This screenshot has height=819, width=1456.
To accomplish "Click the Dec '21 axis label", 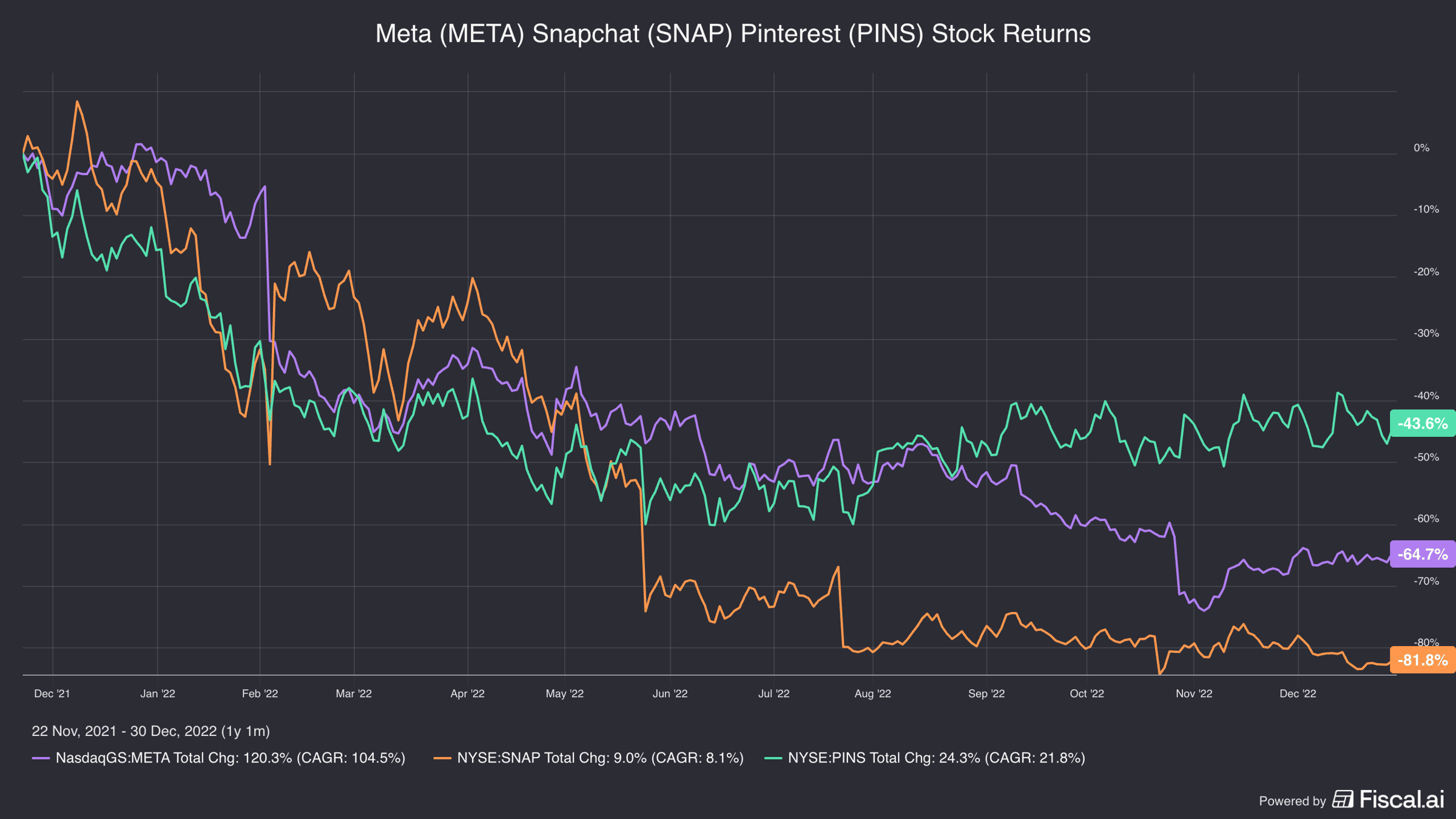I will (52, 693).
